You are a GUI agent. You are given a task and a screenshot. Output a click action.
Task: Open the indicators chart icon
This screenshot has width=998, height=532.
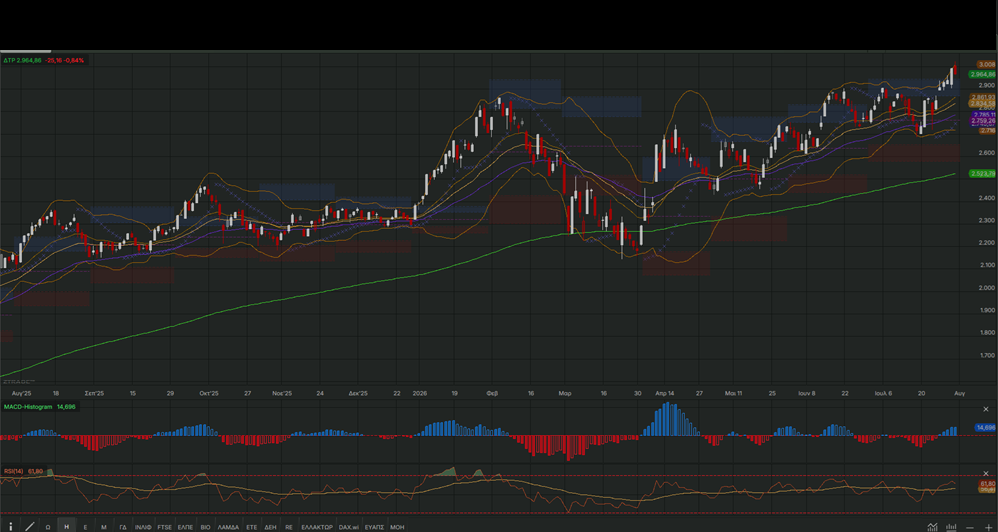tap(932, 527)
